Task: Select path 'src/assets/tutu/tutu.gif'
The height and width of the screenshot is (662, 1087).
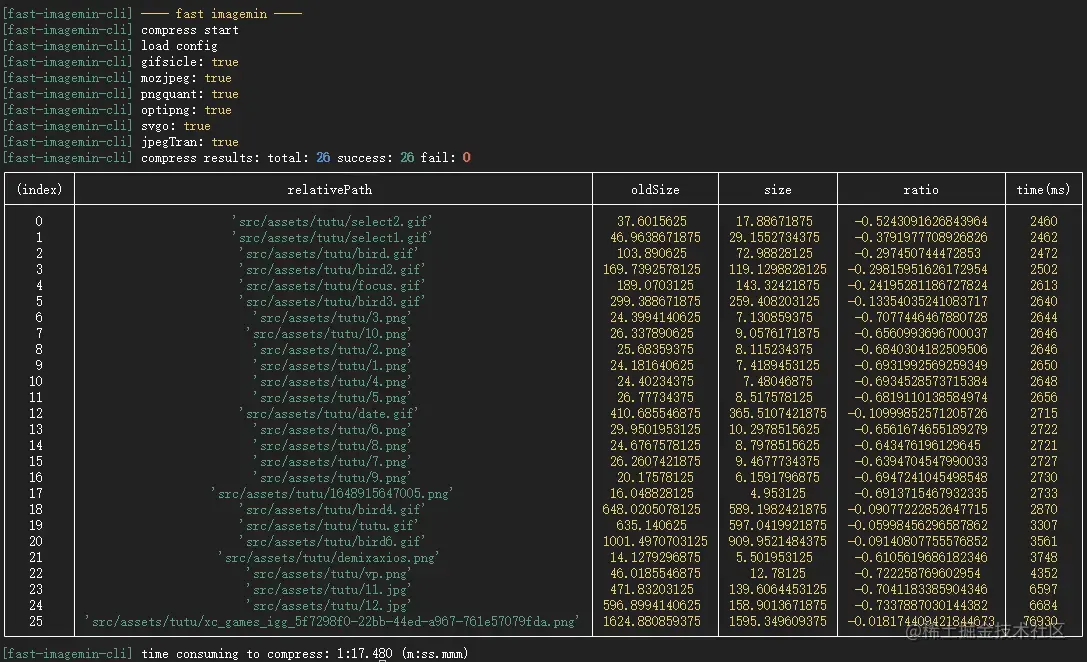Action: click(329, 525)
